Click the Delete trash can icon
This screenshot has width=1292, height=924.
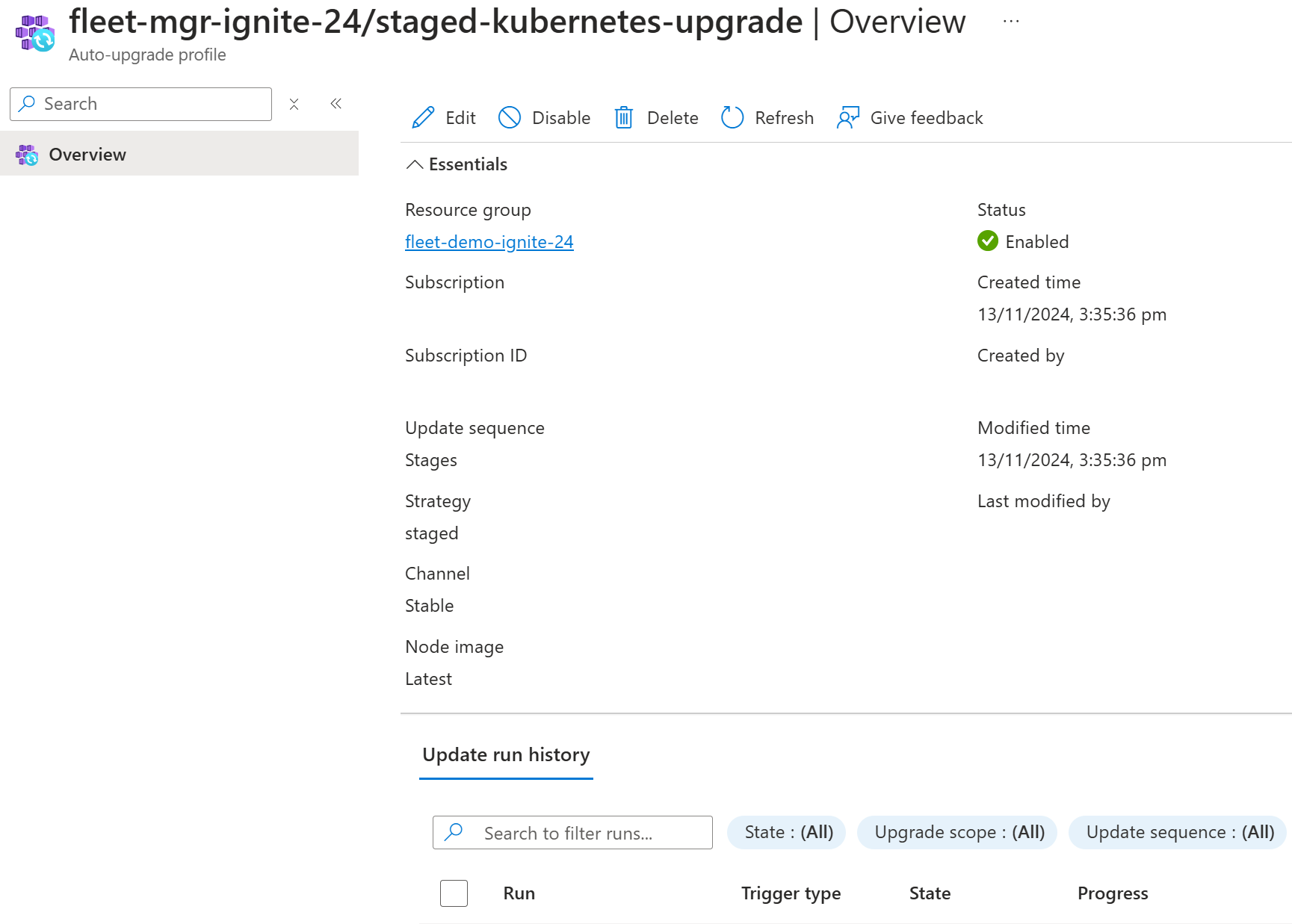pos(624,118)
